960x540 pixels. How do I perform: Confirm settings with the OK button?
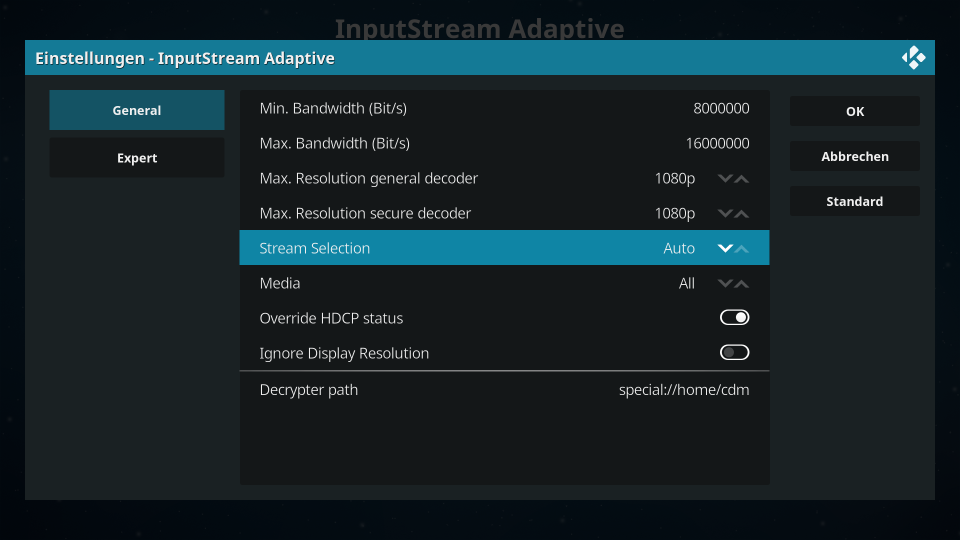[x=855, y=111]
